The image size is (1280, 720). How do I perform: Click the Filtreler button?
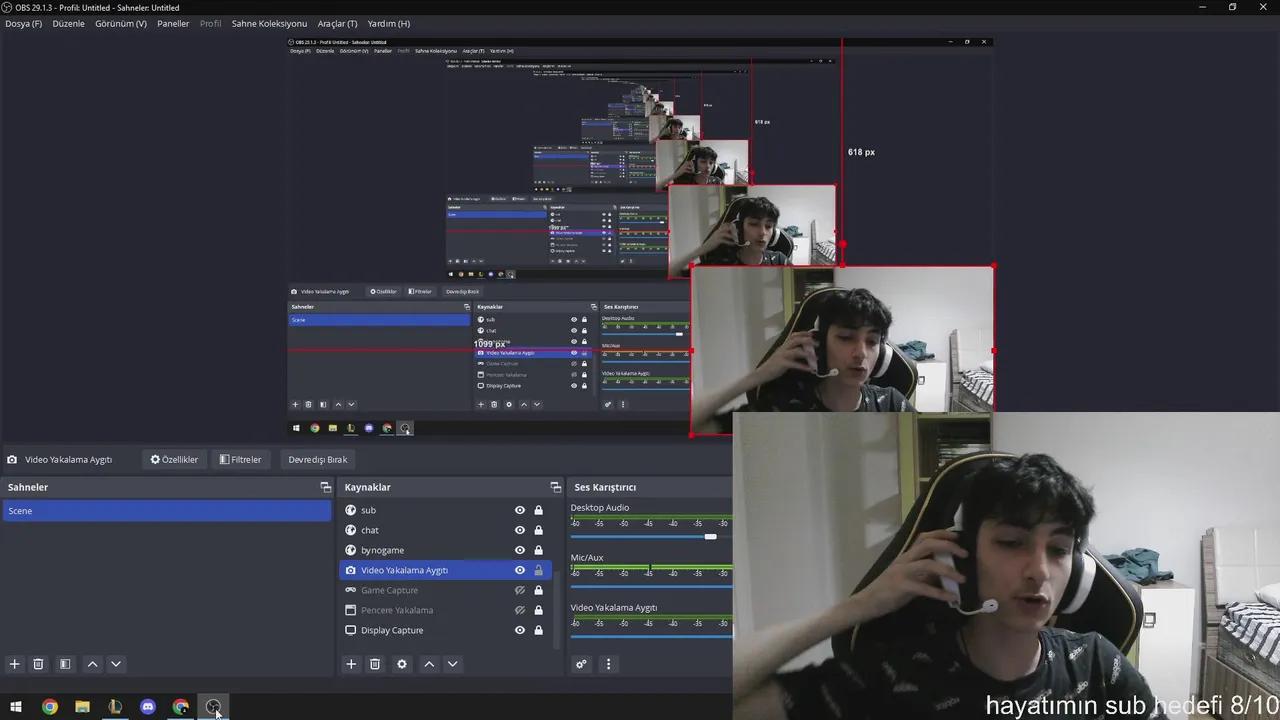(x=240, y=460)
